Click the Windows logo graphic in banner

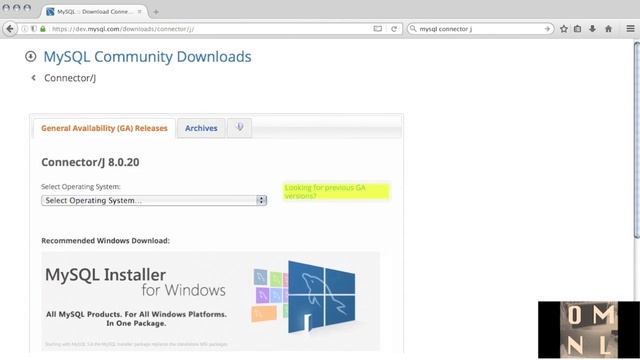click(x=321, y=296)
